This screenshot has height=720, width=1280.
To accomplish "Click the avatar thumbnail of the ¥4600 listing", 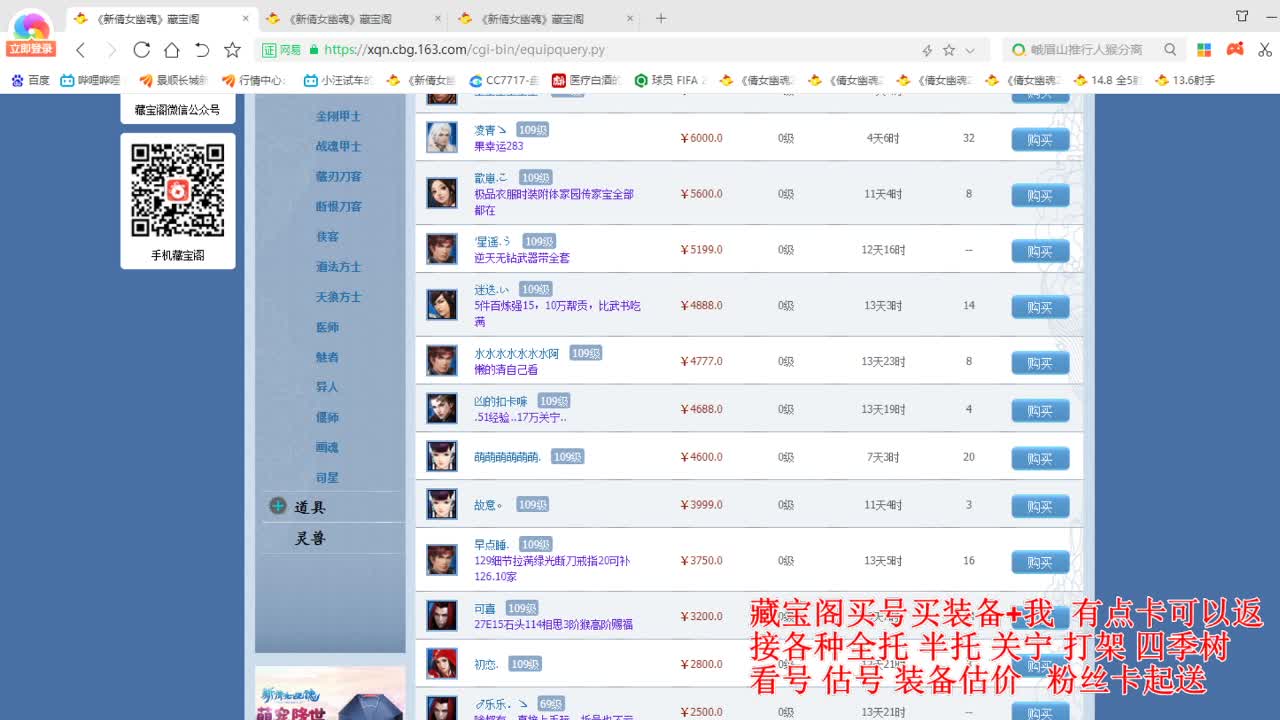I will [x=442, y=456].
